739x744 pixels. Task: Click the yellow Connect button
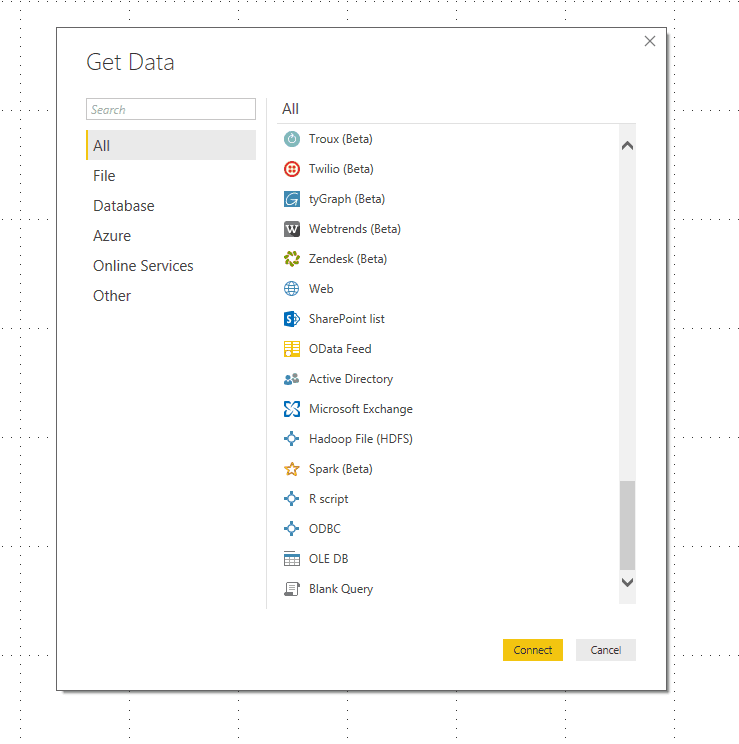(x=533, y=650)
